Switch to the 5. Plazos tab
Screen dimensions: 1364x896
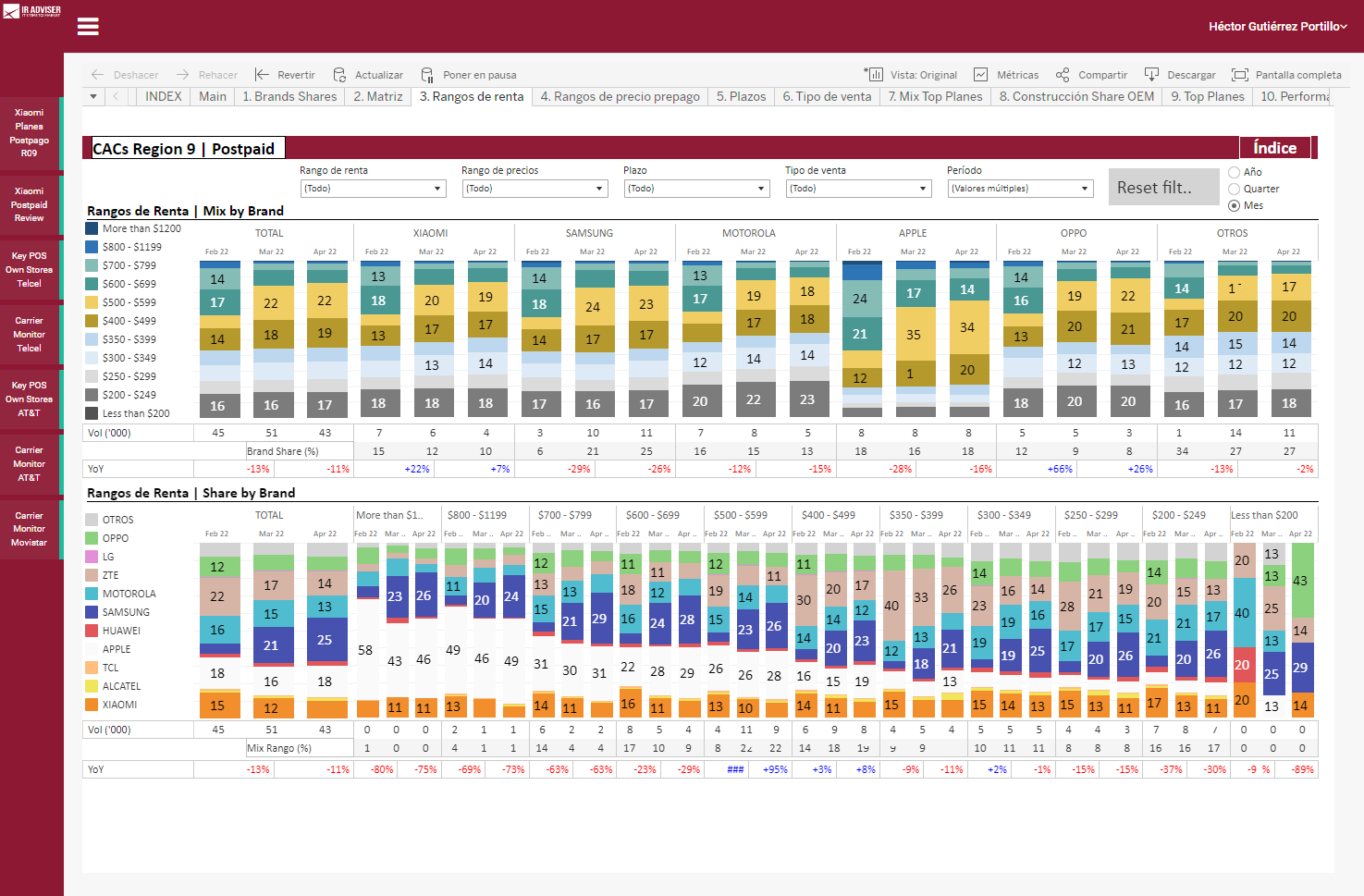pyautogui.click(x=741, y=96)
